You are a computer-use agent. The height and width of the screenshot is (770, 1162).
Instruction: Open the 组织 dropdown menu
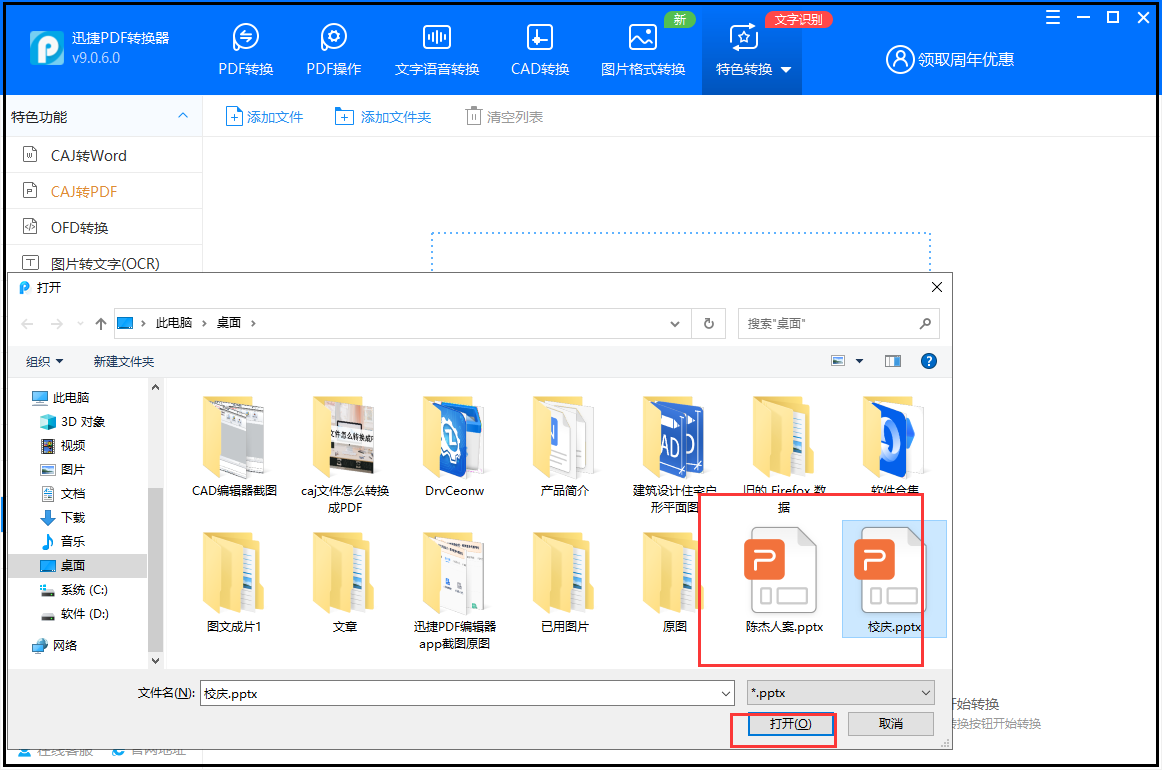point(44,362)
